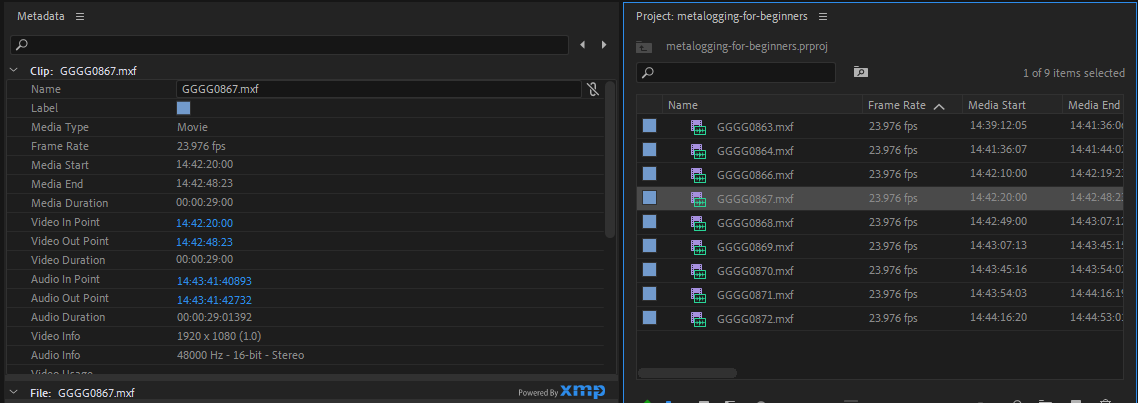This screenshot has height=403, width=1138.
Task: Select GGGG0863.mxf in the Project list
Action: [x=755, y=127]
